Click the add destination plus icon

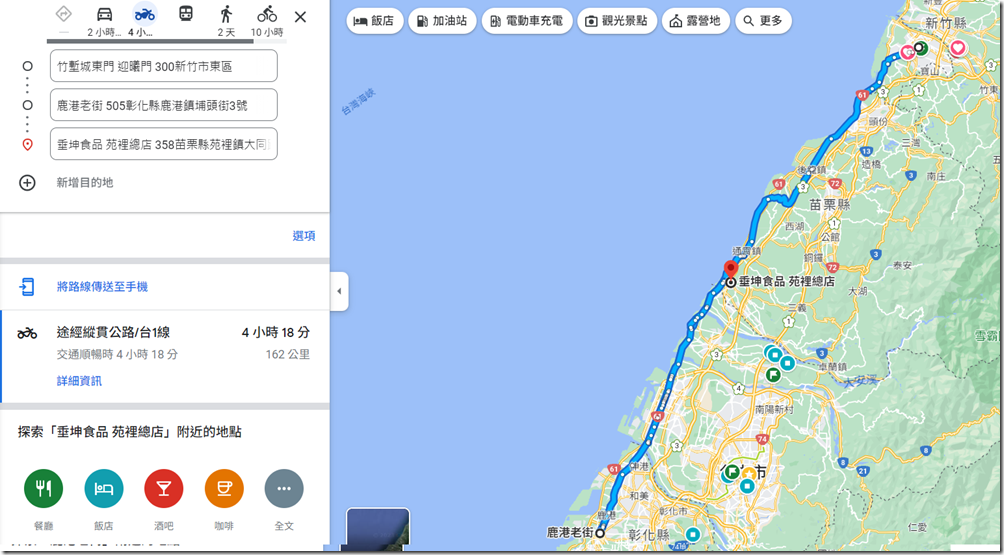tap(27, 183)
